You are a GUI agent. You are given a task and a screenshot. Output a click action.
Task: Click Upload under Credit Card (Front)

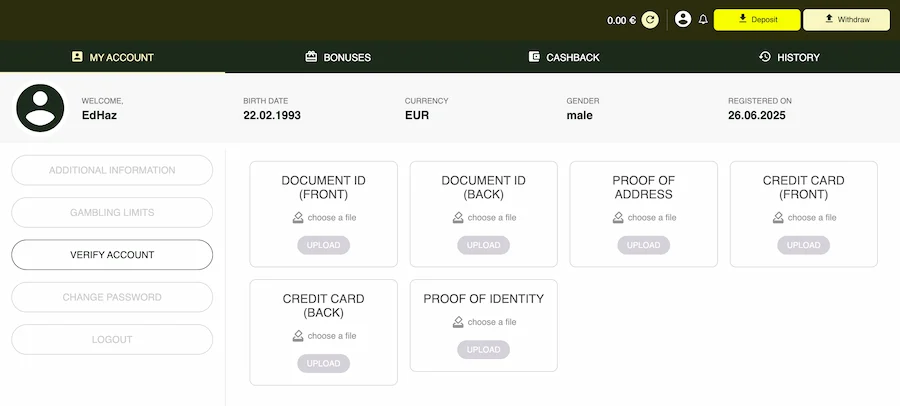point(804,245)
